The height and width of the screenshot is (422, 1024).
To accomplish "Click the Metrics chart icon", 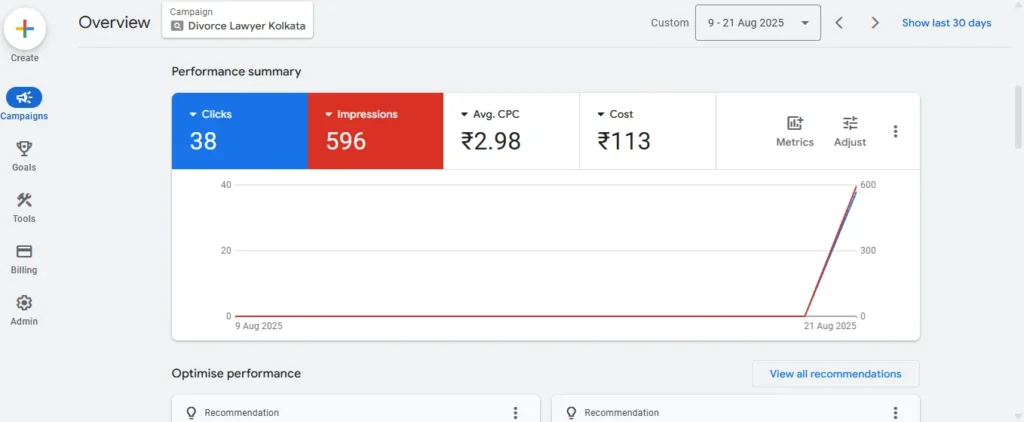I will point(795,123).
